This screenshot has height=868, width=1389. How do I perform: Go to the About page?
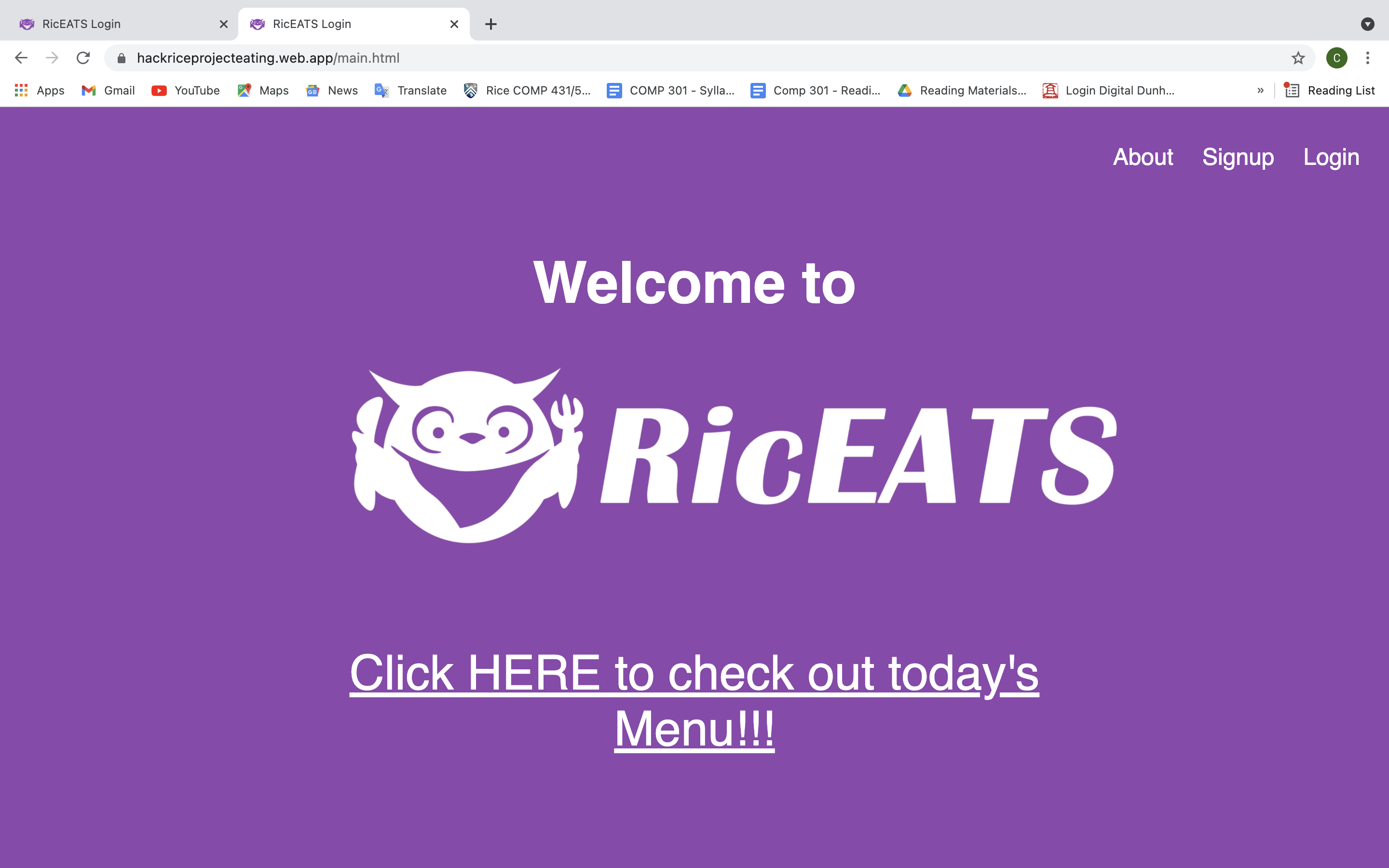pos(1143,157)
